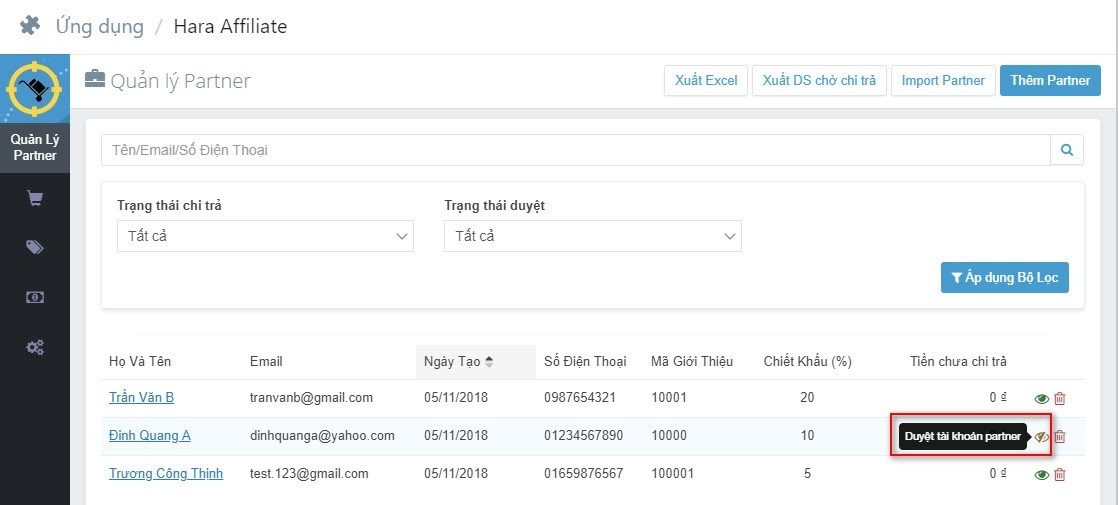Approve Đinh Quang A with crossed eye icon
This screenshot has width=1118, height=505.
[1041, 436]
